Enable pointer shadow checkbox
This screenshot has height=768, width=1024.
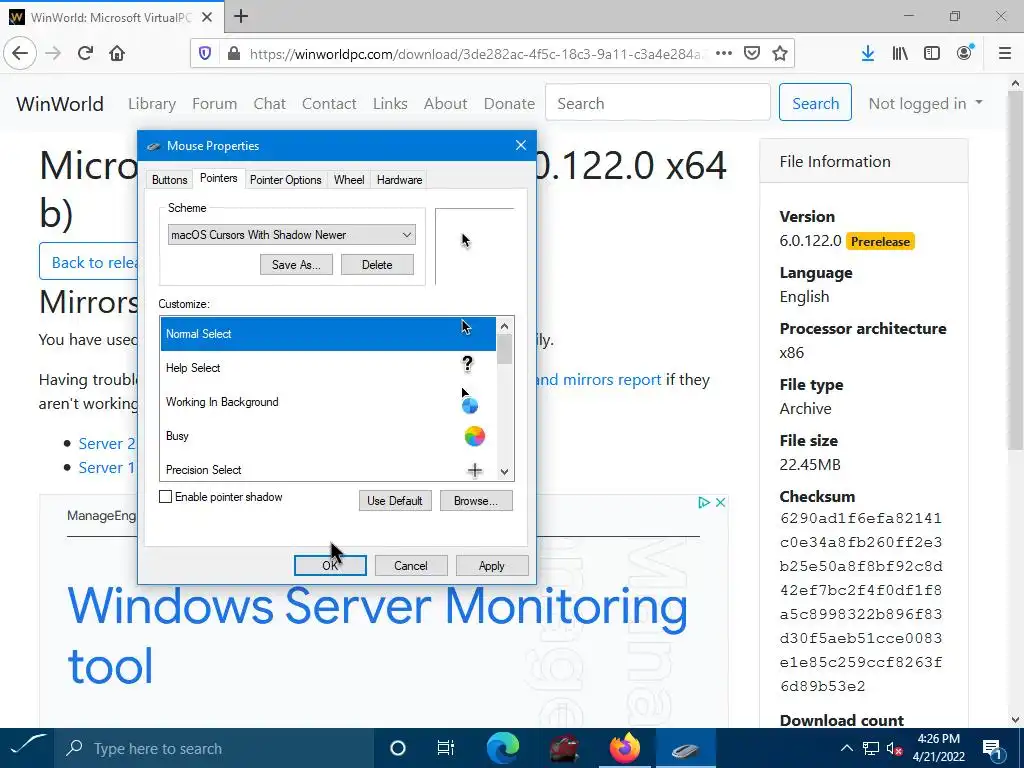pyautogui.click(x=166, y=497)
